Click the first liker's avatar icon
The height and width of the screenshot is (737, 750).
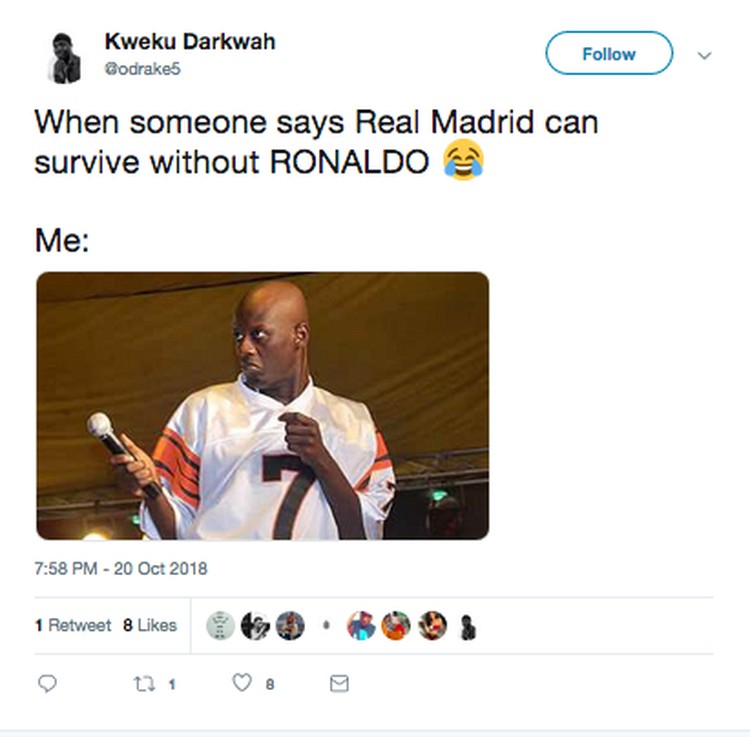click(220, 626)
